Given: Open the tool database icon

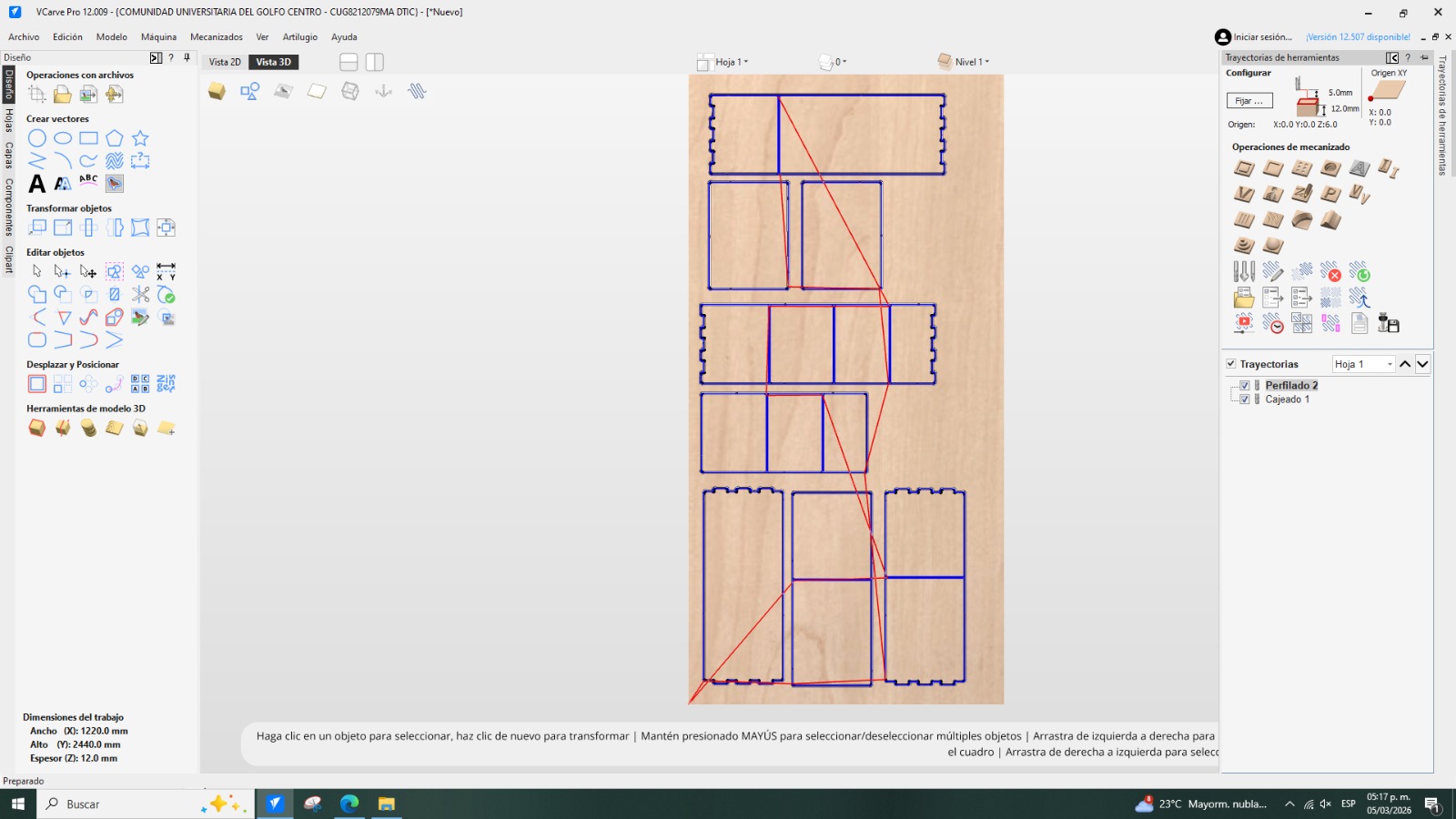Looking at the screenshot, I should point(1244,271).
